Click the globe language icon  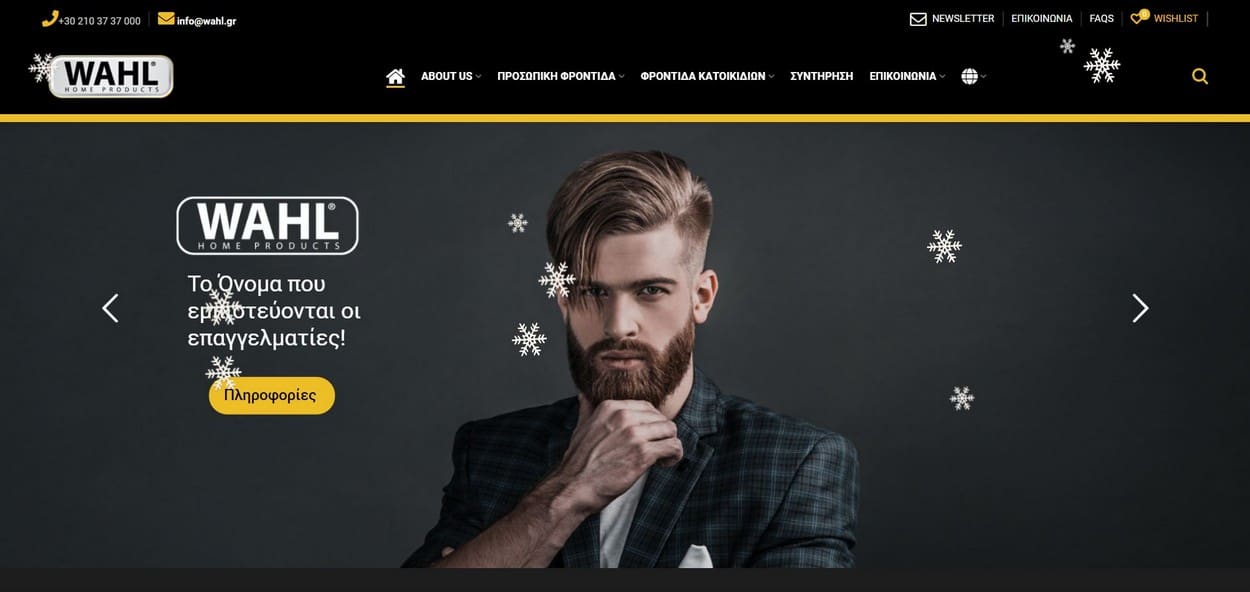click(969, 76)
